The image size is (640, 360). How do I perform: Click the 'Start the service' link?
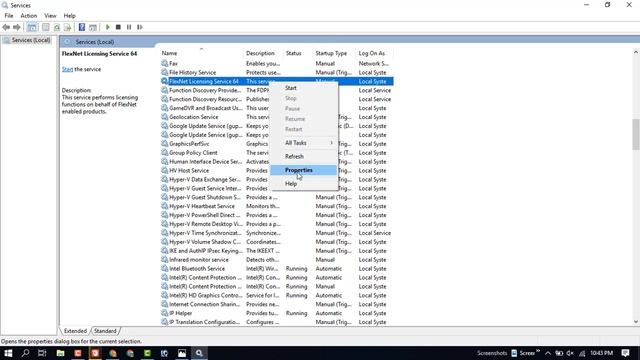[67, 69]
